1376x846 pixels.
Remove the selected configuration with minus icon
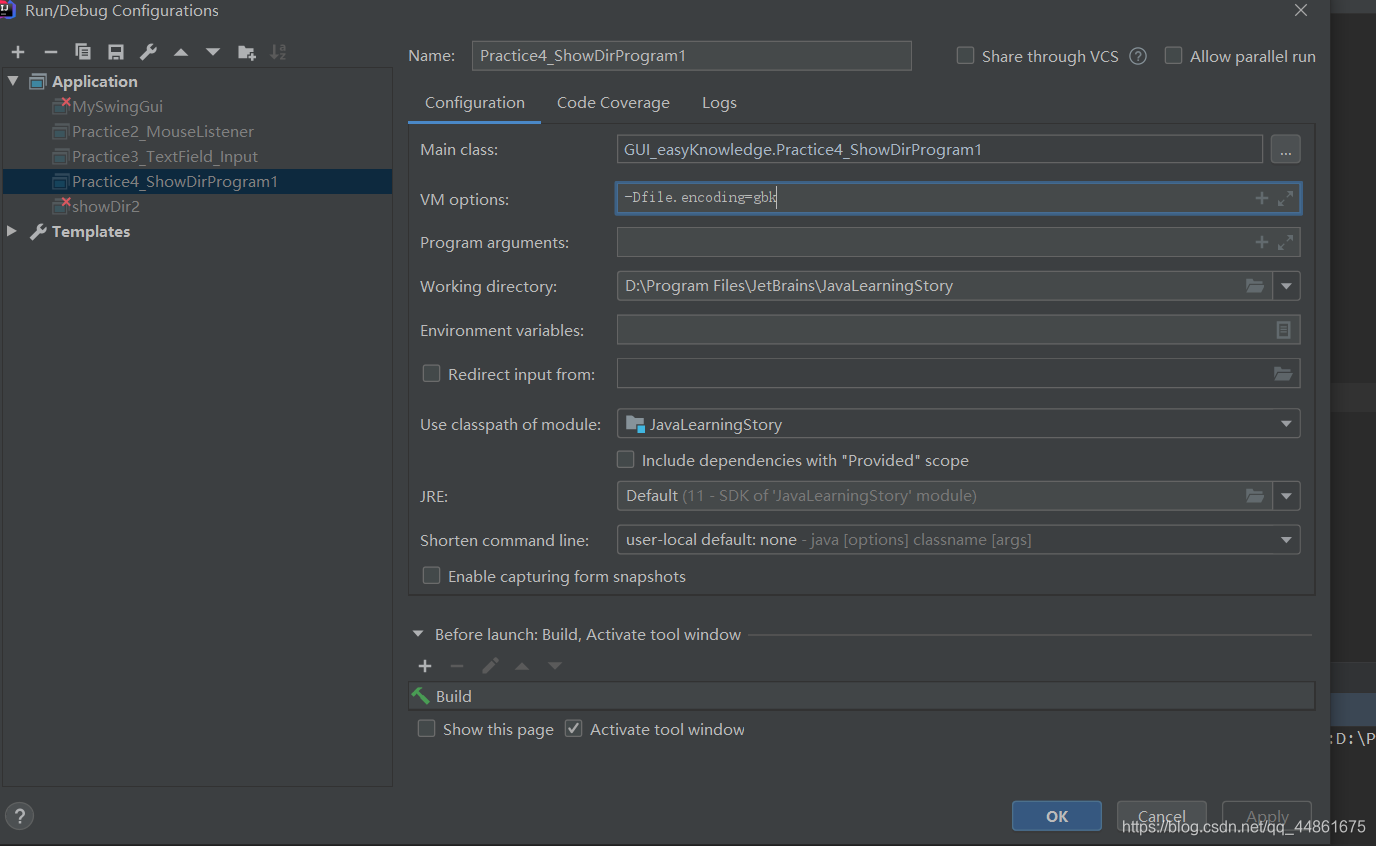tap(51, 52)
